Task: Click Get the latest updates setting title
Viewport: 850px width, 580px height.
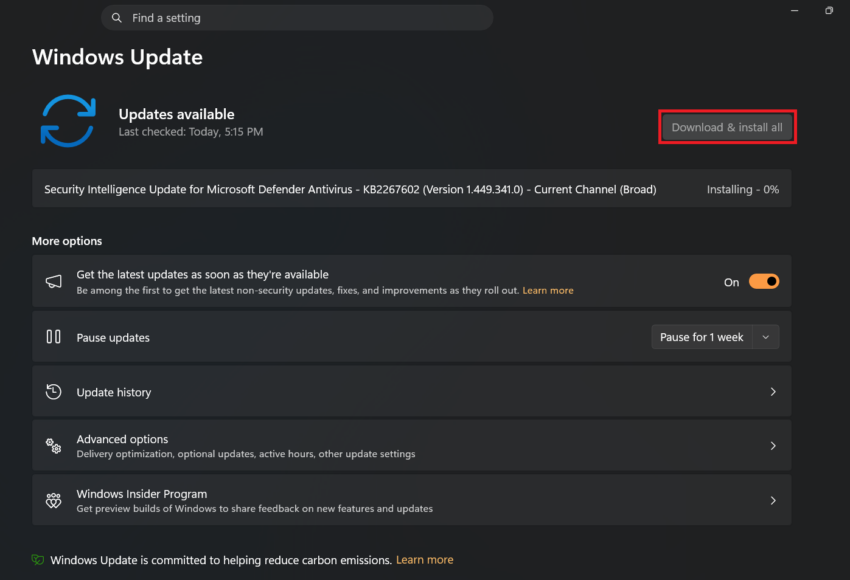Action: tap(202, 274)
